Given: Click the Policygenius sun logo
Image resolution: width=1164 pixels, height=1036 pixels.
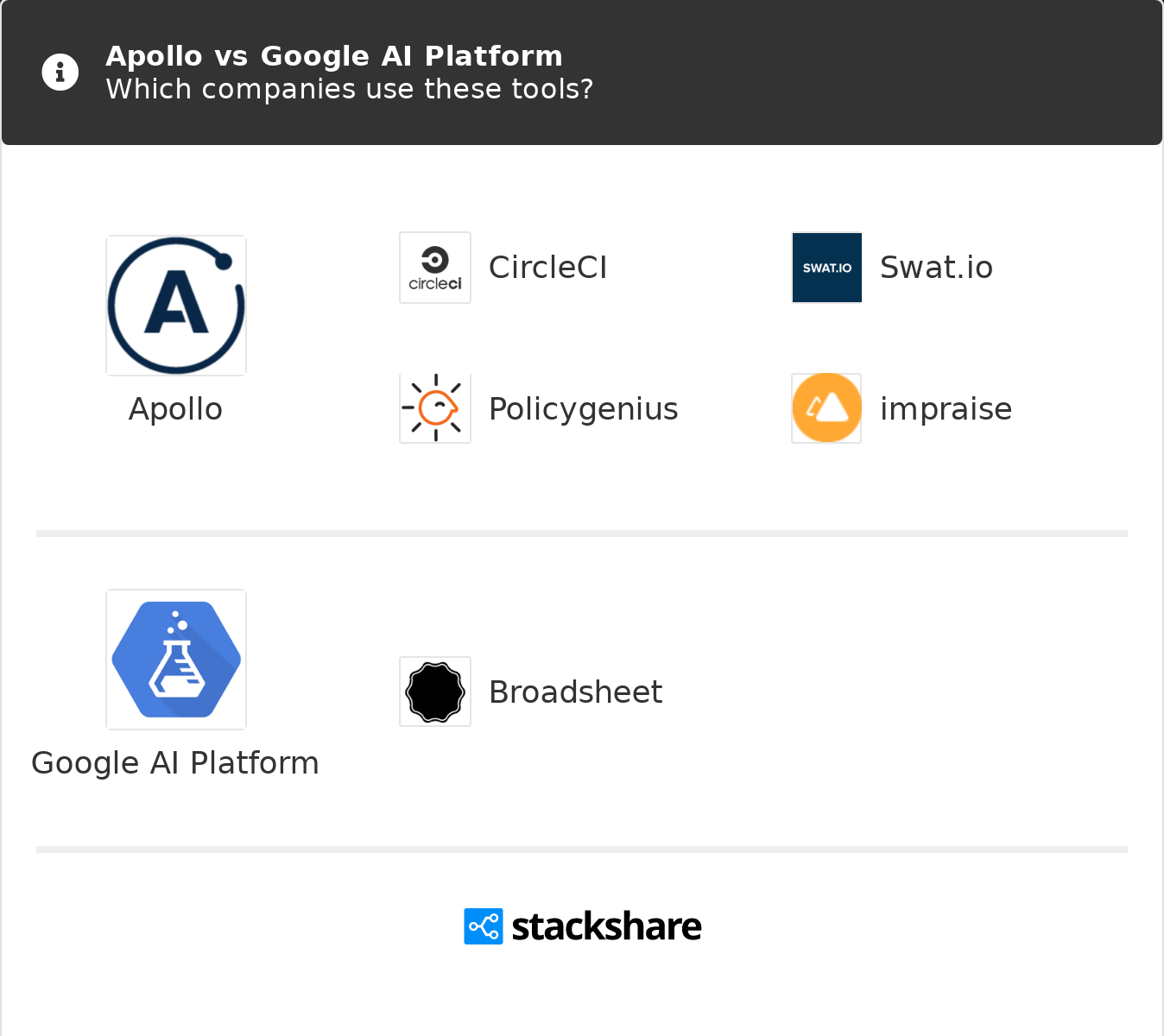Looking at the screenshot, I should (435, 408).
